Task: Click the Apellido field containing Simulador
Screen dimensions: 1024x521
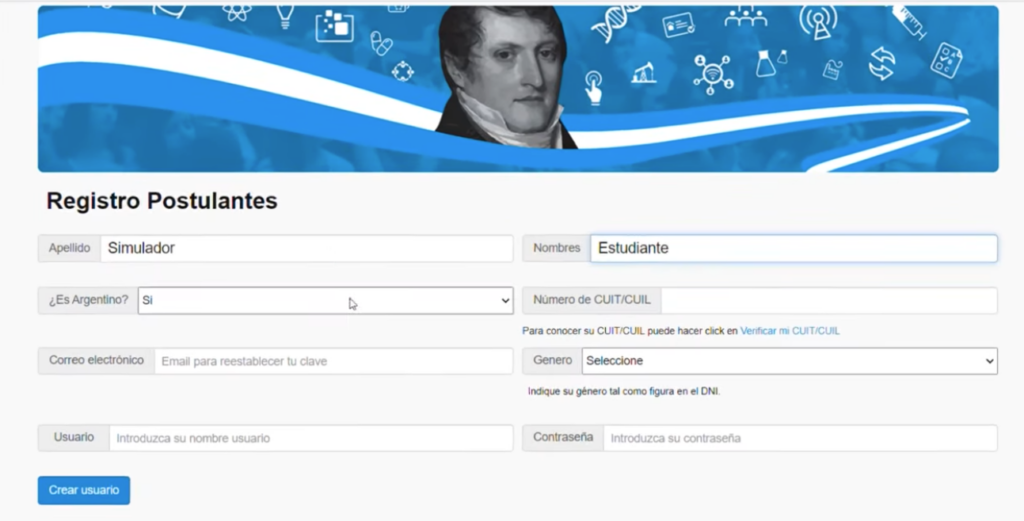Action: 306,248
